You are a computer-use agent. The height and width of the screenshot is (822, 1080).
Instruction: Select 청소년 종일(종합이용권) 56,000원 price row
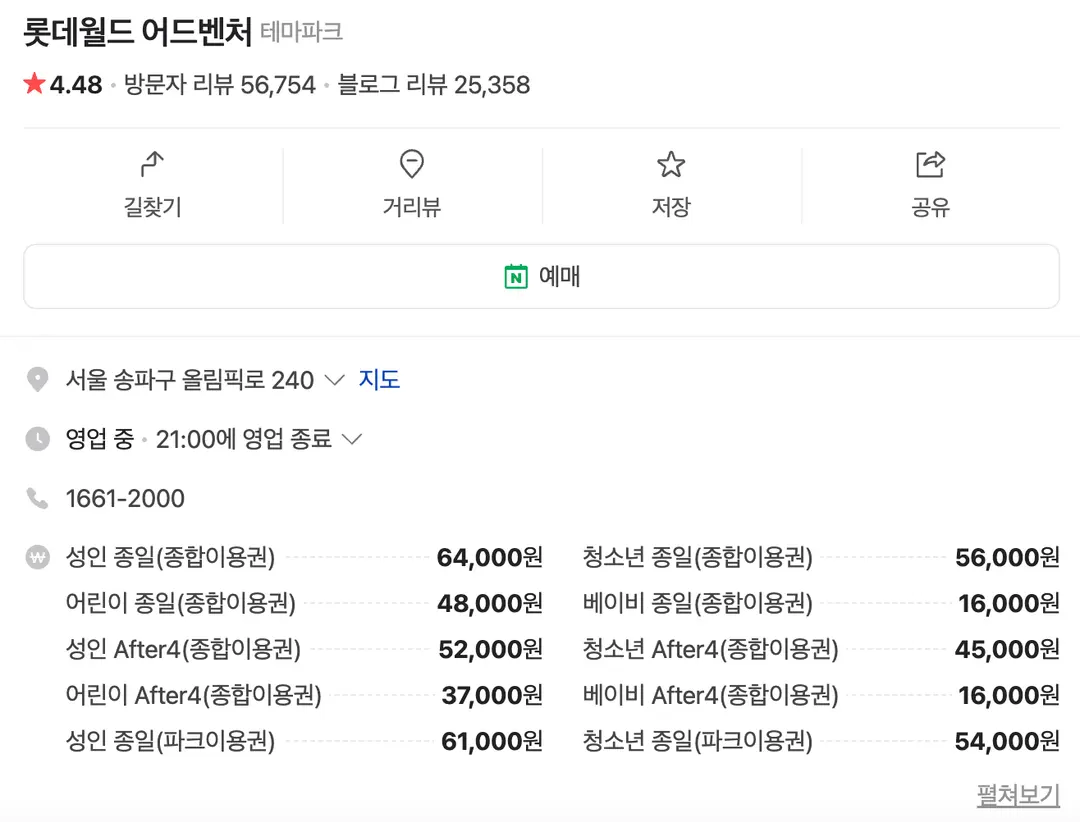coord(821,557)
